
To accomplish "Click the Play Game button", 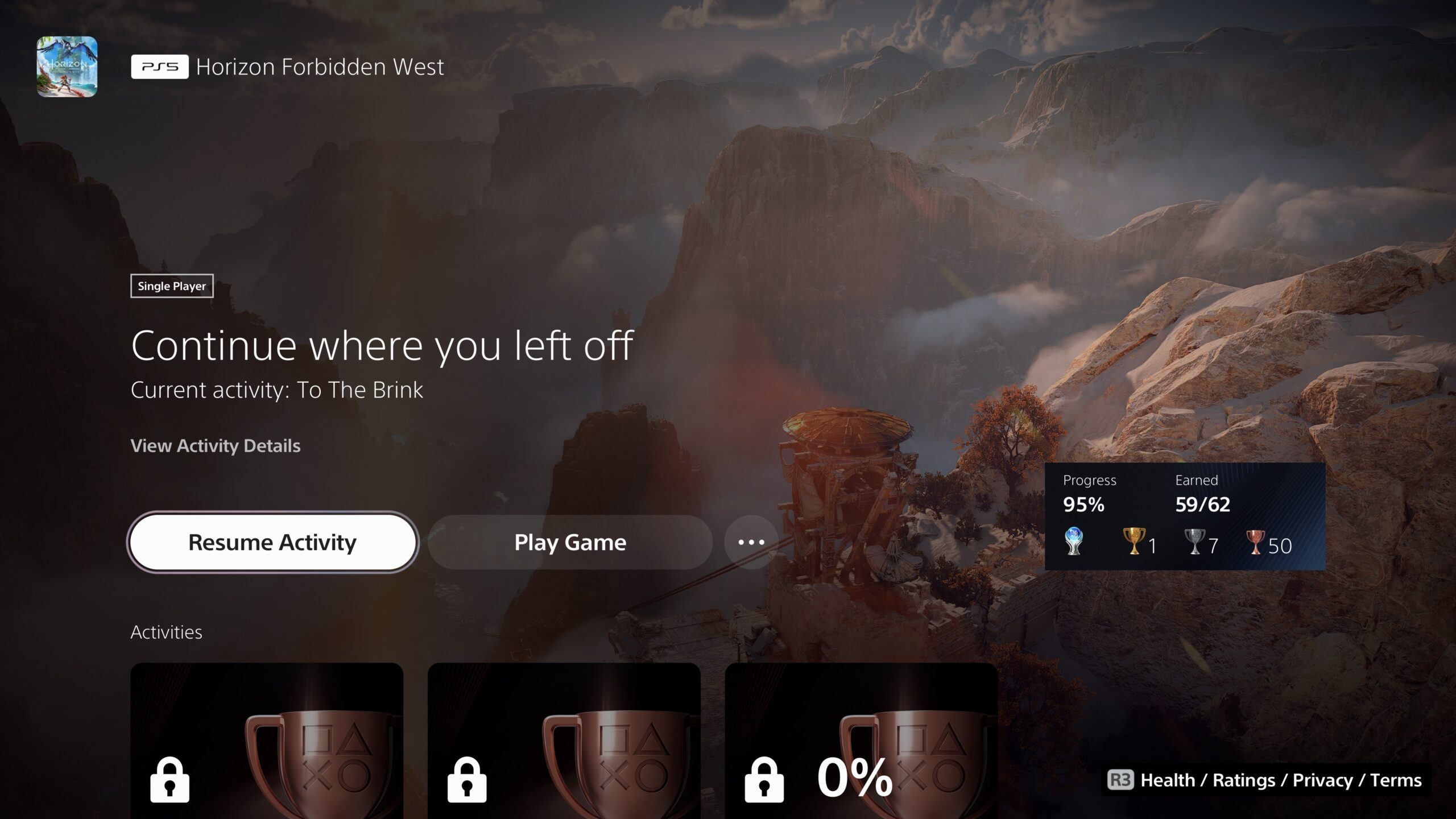I will [569, 541].
